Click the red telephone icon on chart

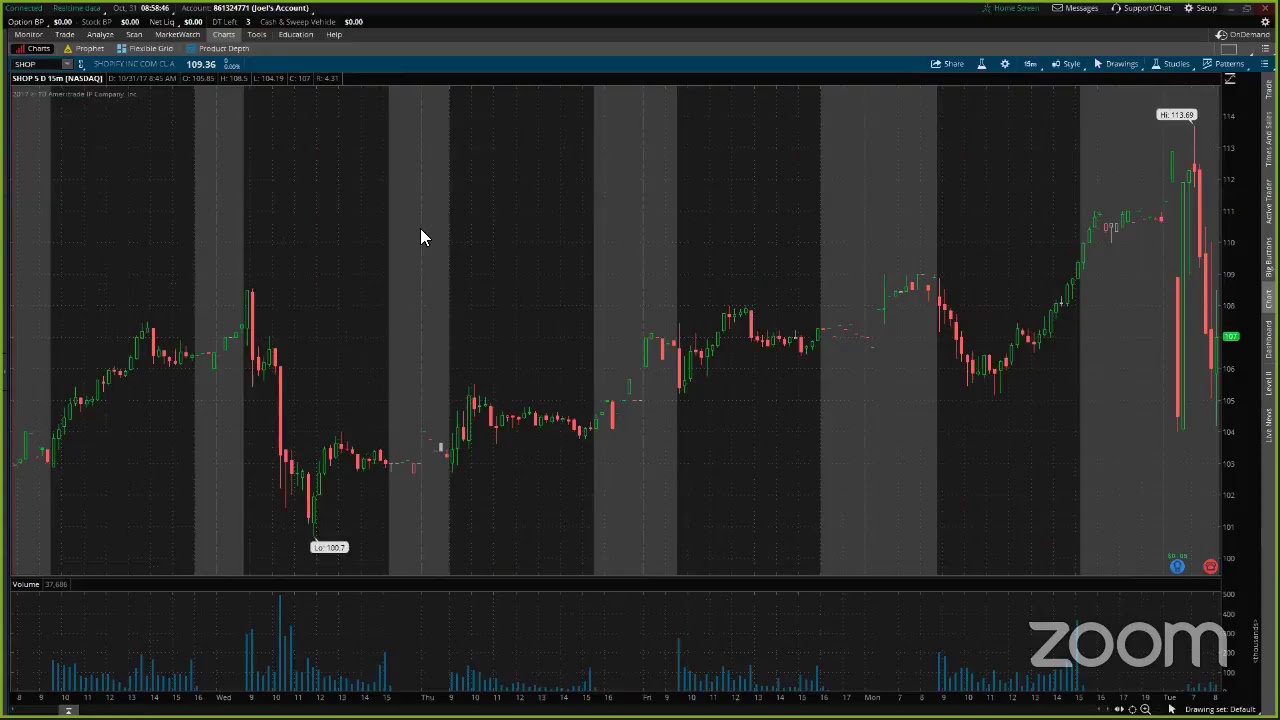1210,567
